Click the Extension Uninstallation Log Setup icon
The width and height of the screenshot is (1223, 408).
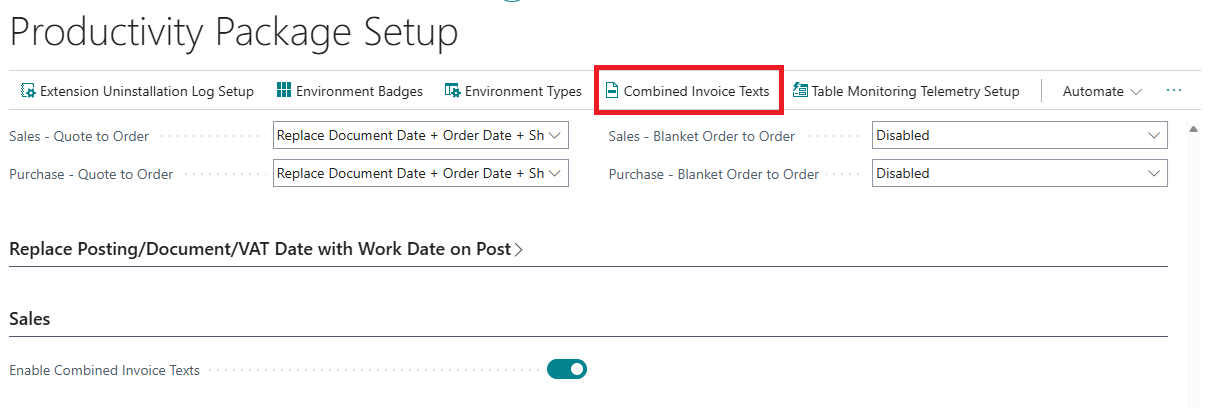pos(28,91)
